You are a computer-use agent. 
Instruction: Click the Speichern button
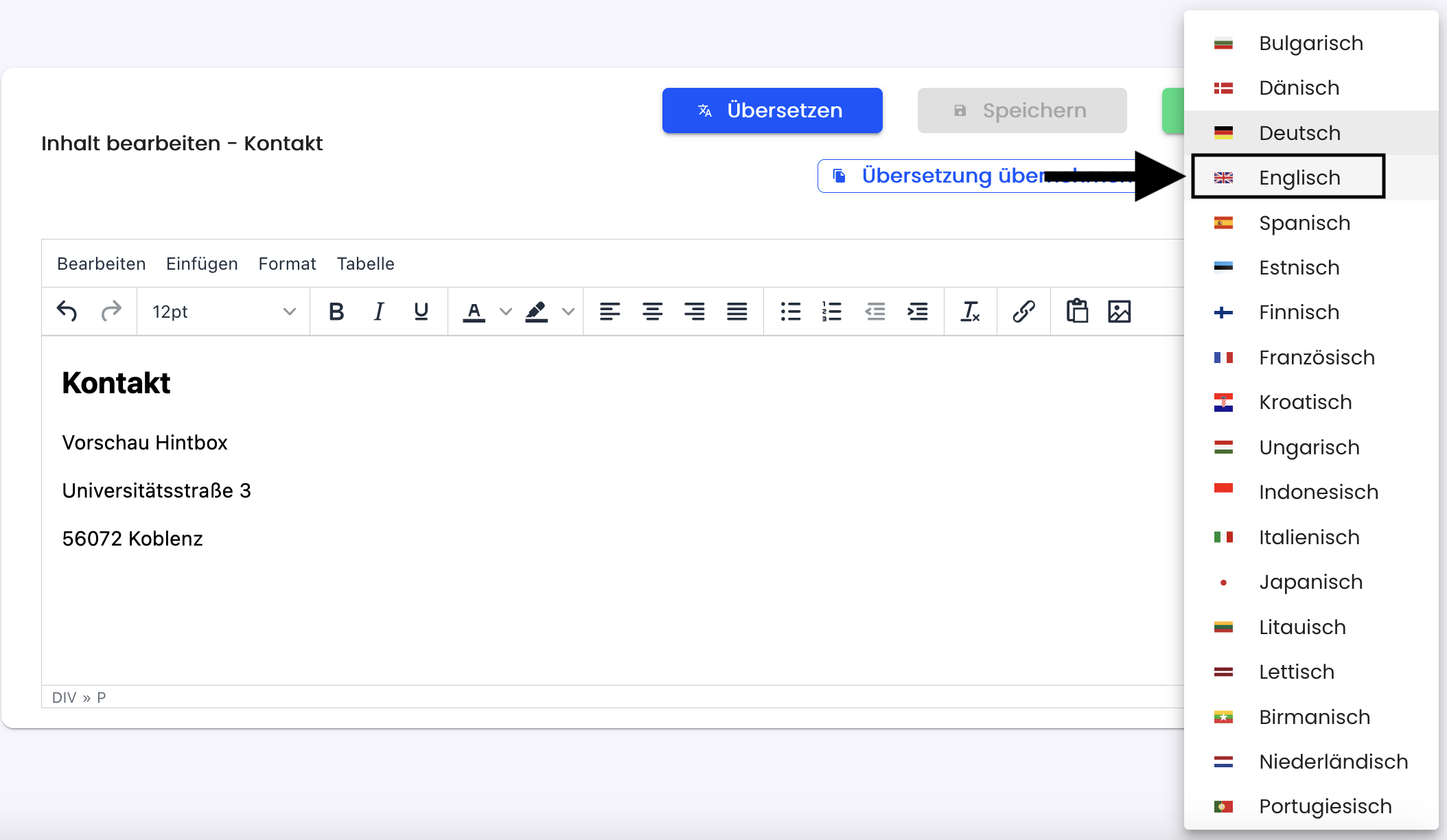coord(1022,110)
